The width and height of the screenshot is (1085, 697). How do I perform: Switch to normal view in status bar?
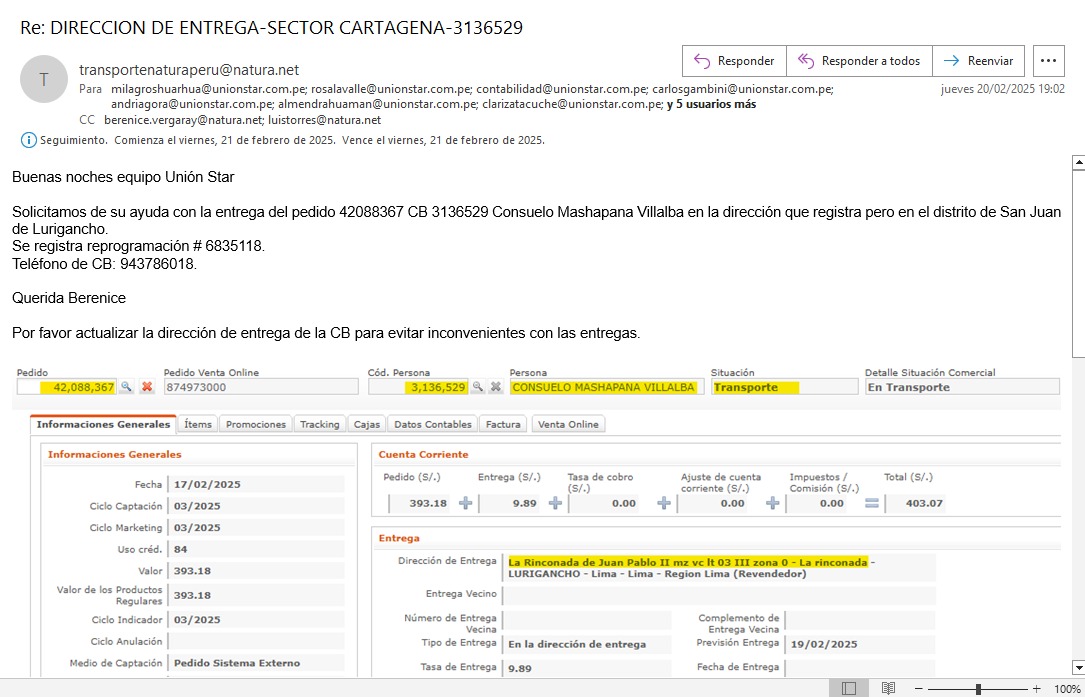pyautogui.click(x=848, y=689)
